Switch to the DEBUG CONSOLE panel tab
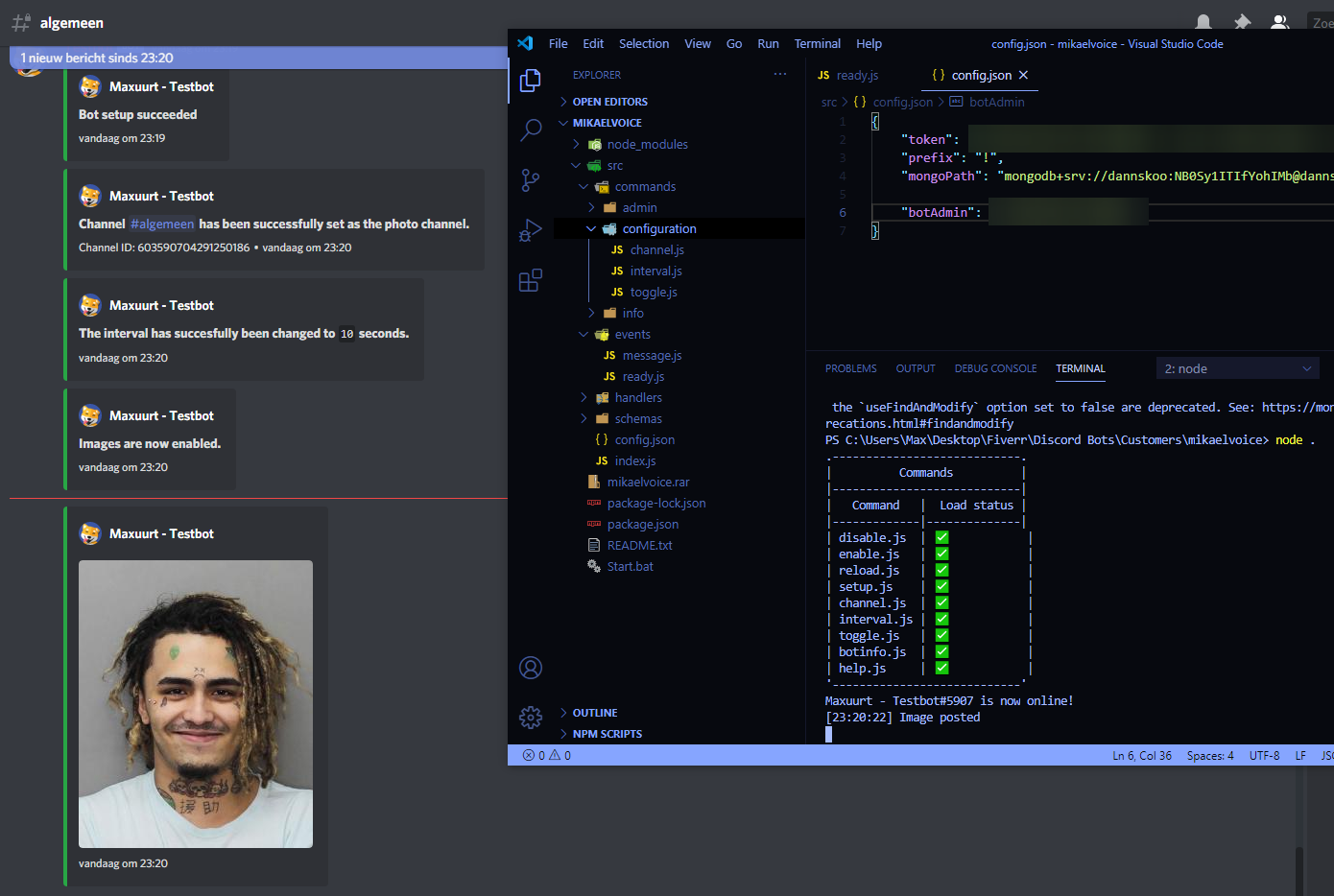Viewport: 1334px width, 896px height. click(x=995, y=369)
